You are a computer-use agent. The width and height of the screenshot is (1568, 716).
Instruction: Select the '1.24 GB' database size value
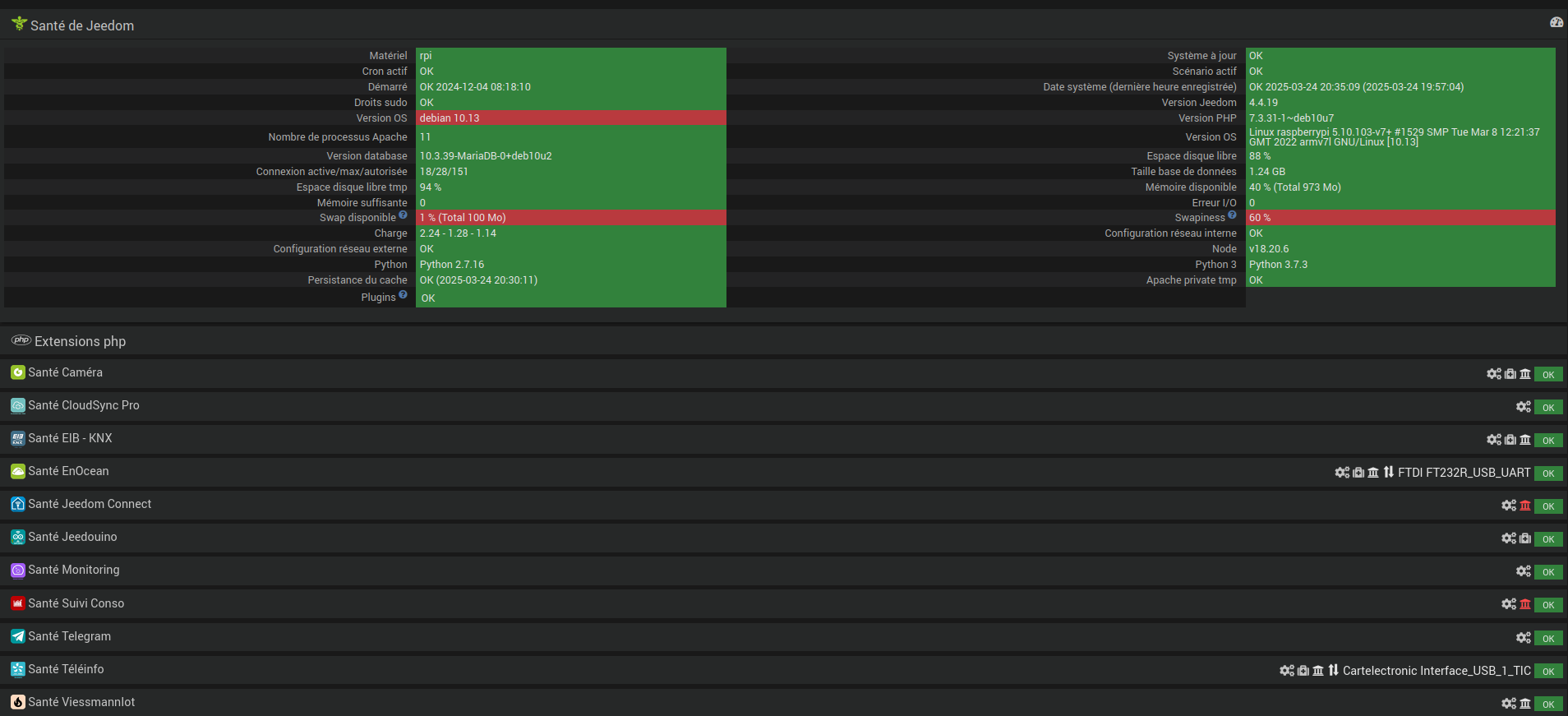(1400, 171)
